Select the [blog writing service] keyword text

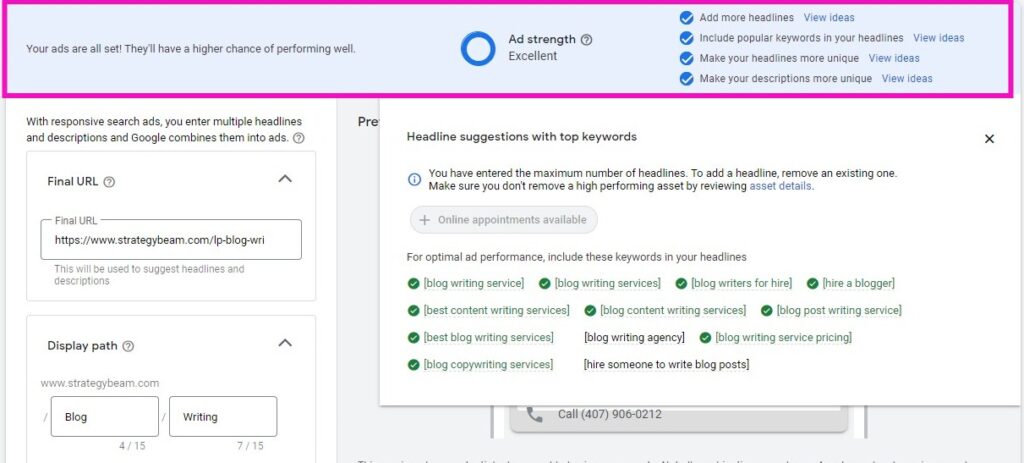click(x=473, y=283)
